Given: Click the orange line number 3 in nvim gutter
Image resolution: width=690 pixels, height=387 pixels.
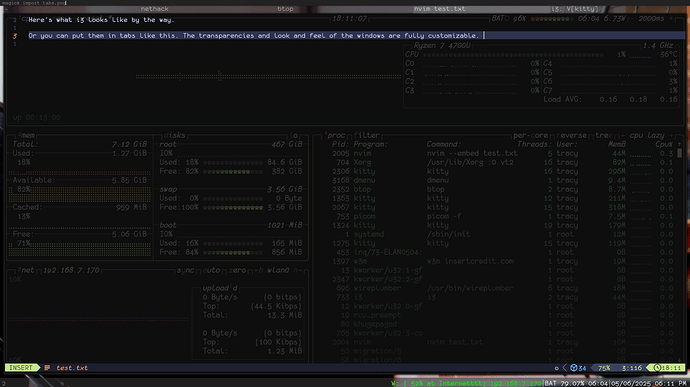Looking at the screenshot, I should click(x=15, y=36).
